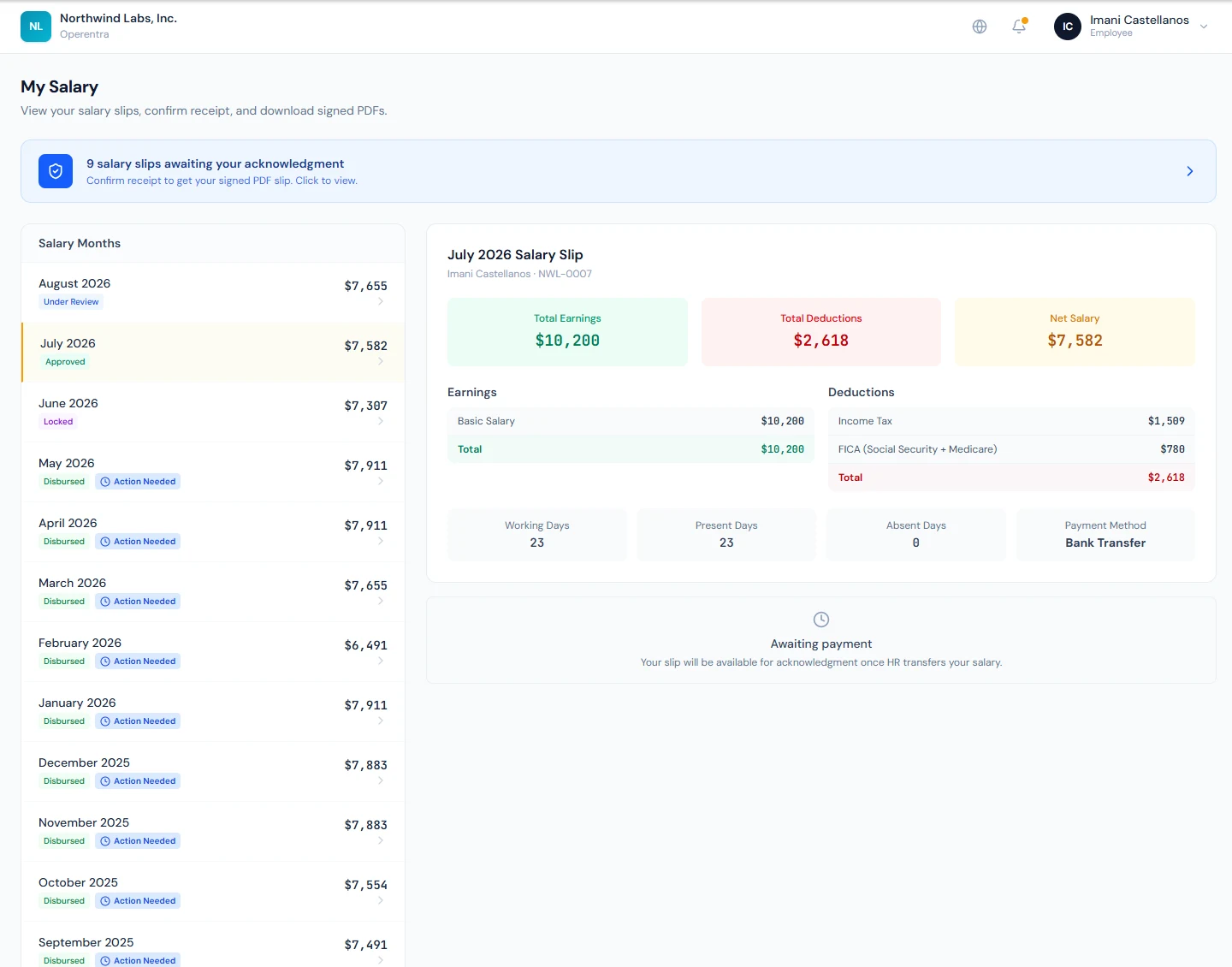Click the clock icon in October 2025 badge
Viewport: 1232px width, 967px height.
click(x=105, y=901)
